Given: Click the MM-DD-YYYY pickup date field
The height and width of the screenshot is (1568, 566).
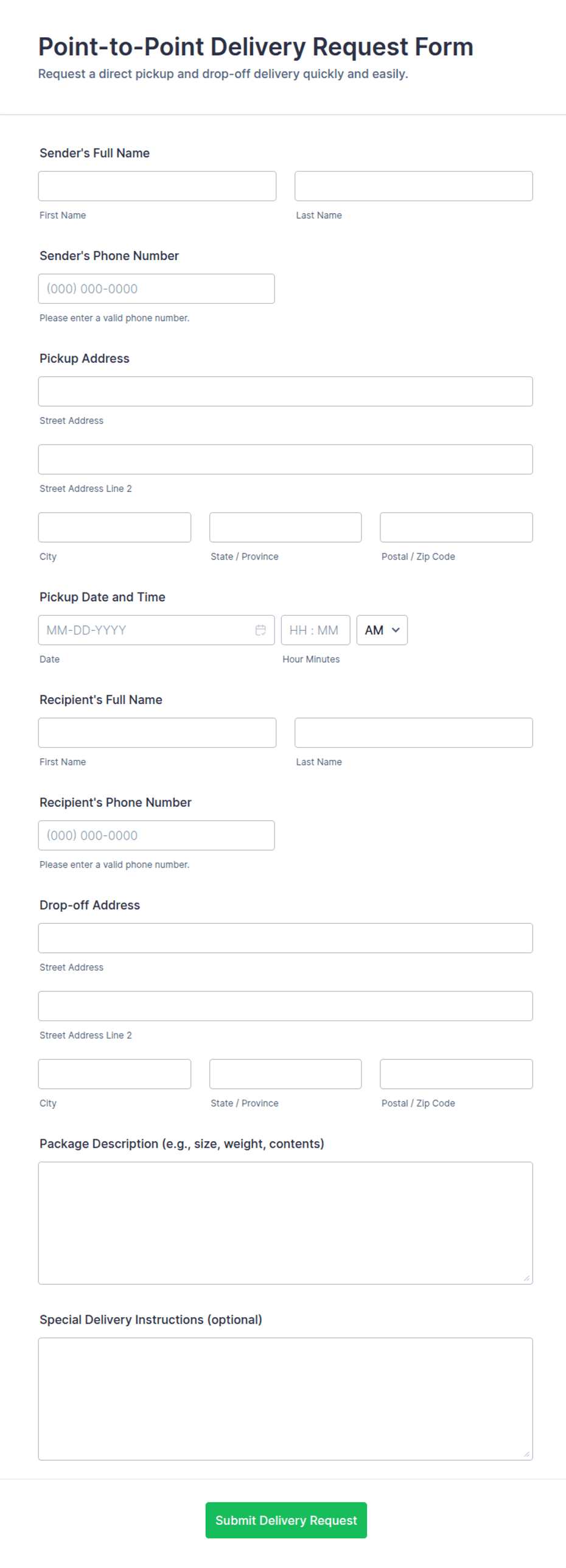Looking at the screenshot, I should point(156,630).
